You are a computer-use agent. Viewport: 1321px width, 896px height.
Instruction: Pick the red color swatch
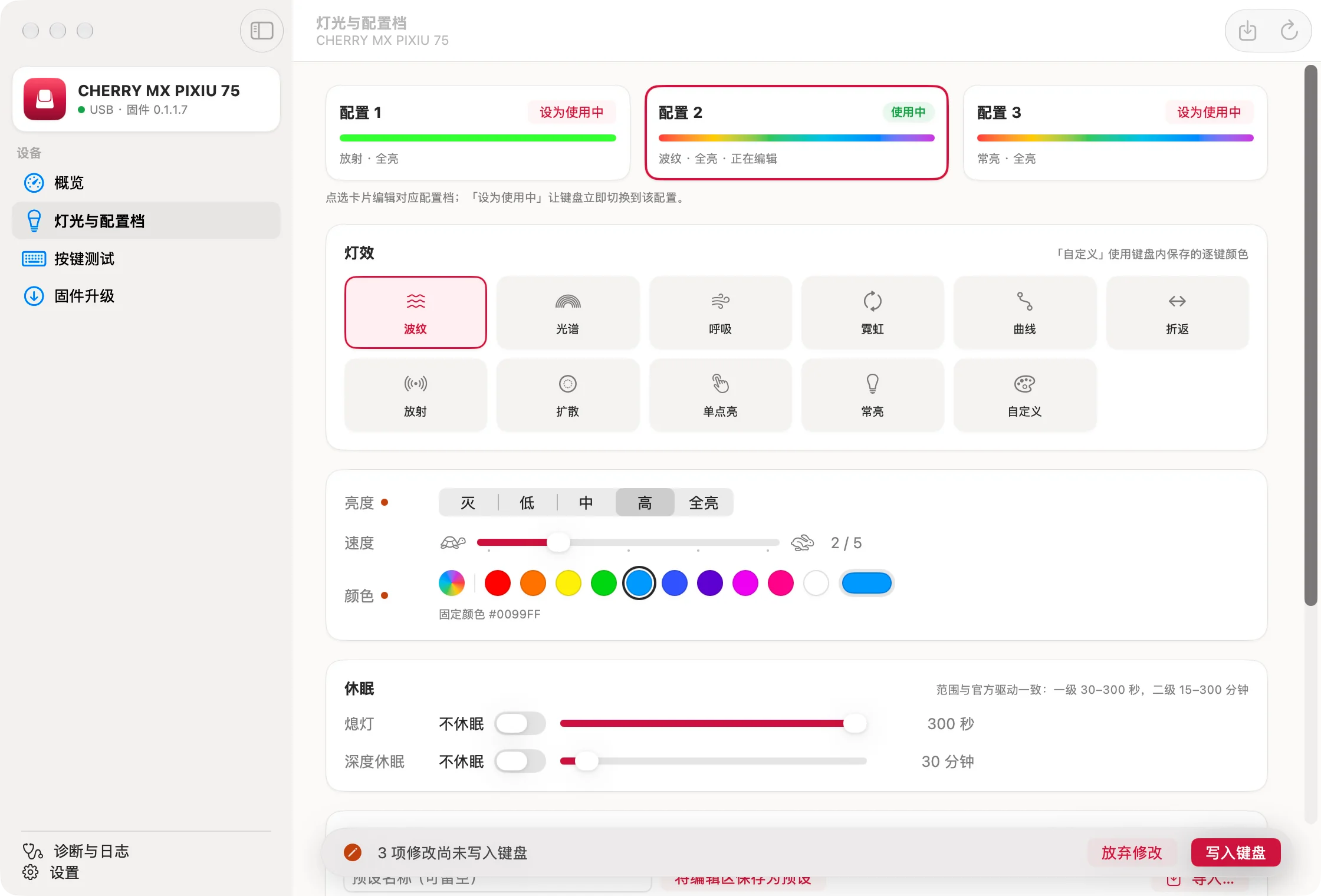[498, 583]
